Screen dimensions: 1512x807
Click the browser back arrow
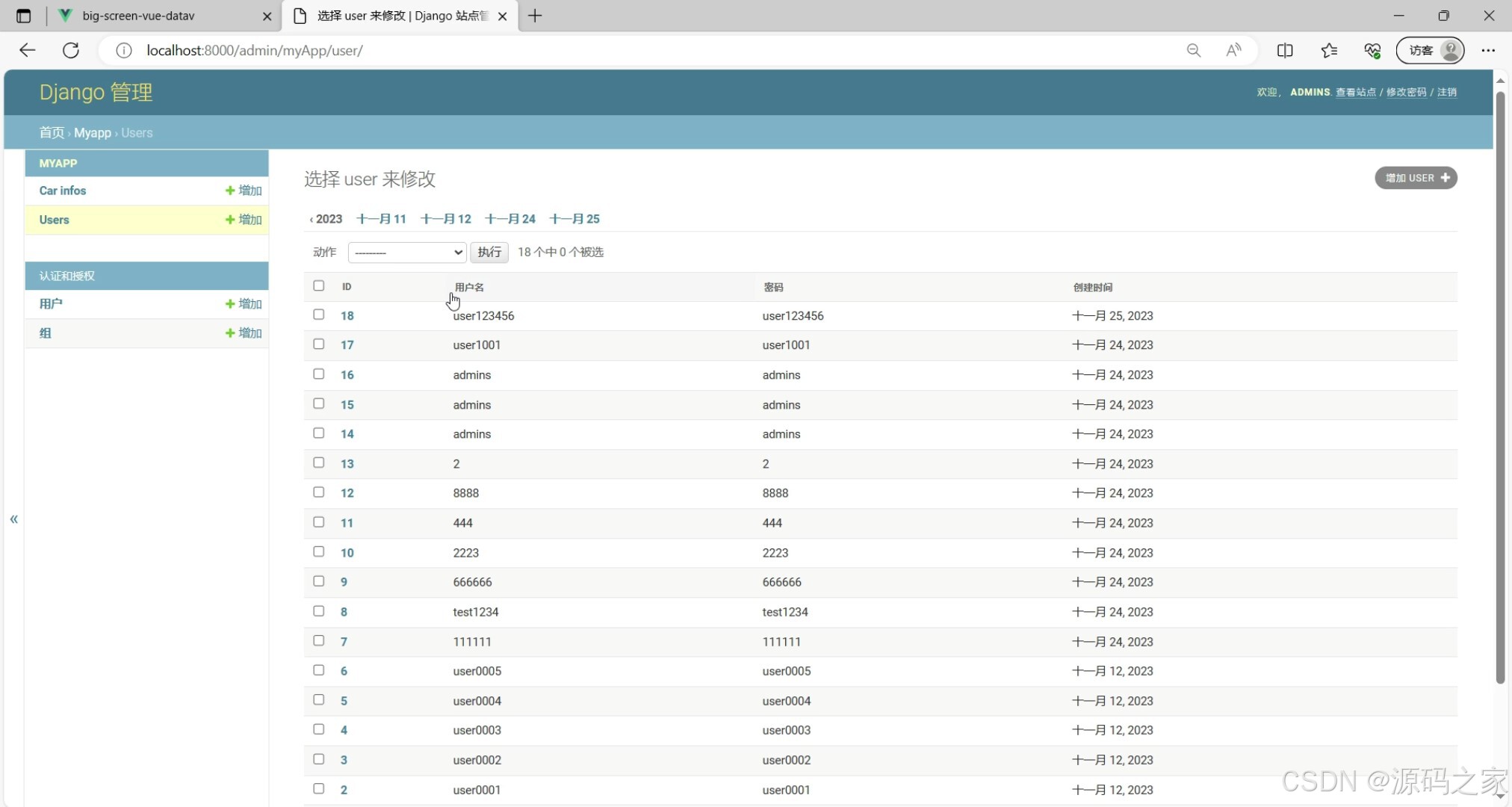(28, 50)
